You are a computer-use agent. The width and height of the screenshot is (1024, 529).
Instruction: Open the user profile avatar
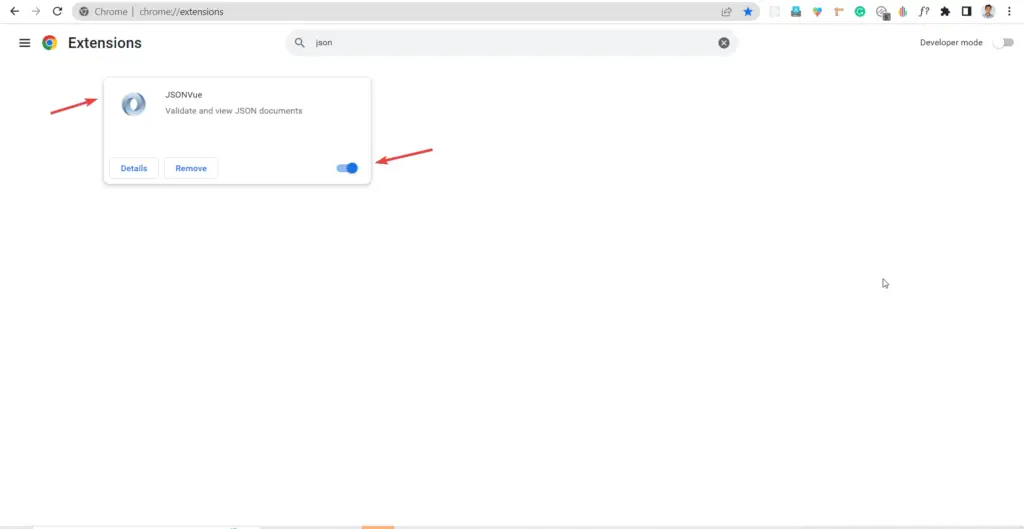pyautogui.click(x=988, y=11)
